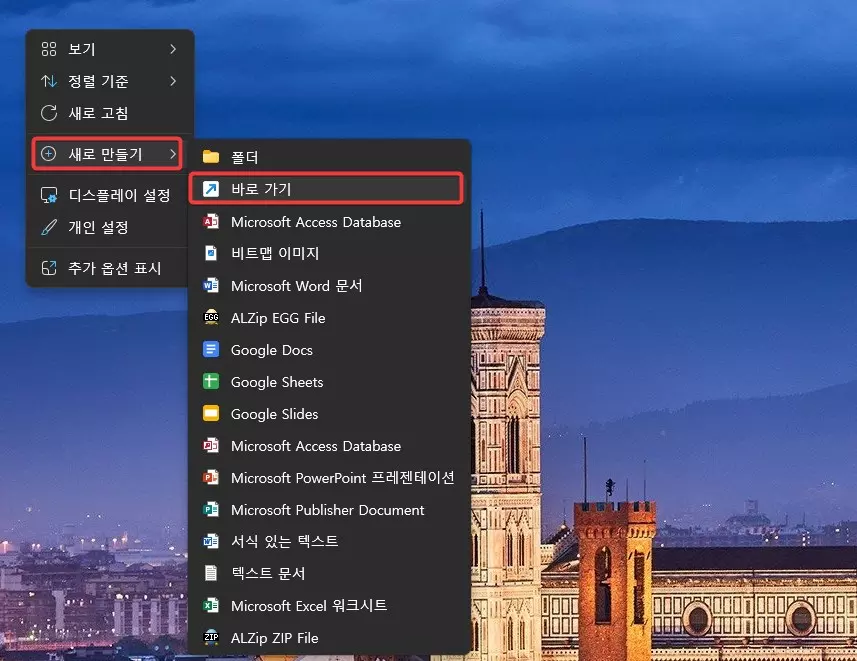857x661 pixels.
Task: Choose Microsoft Excel 워크시트 icon
Action: click(x=211, y=605)
